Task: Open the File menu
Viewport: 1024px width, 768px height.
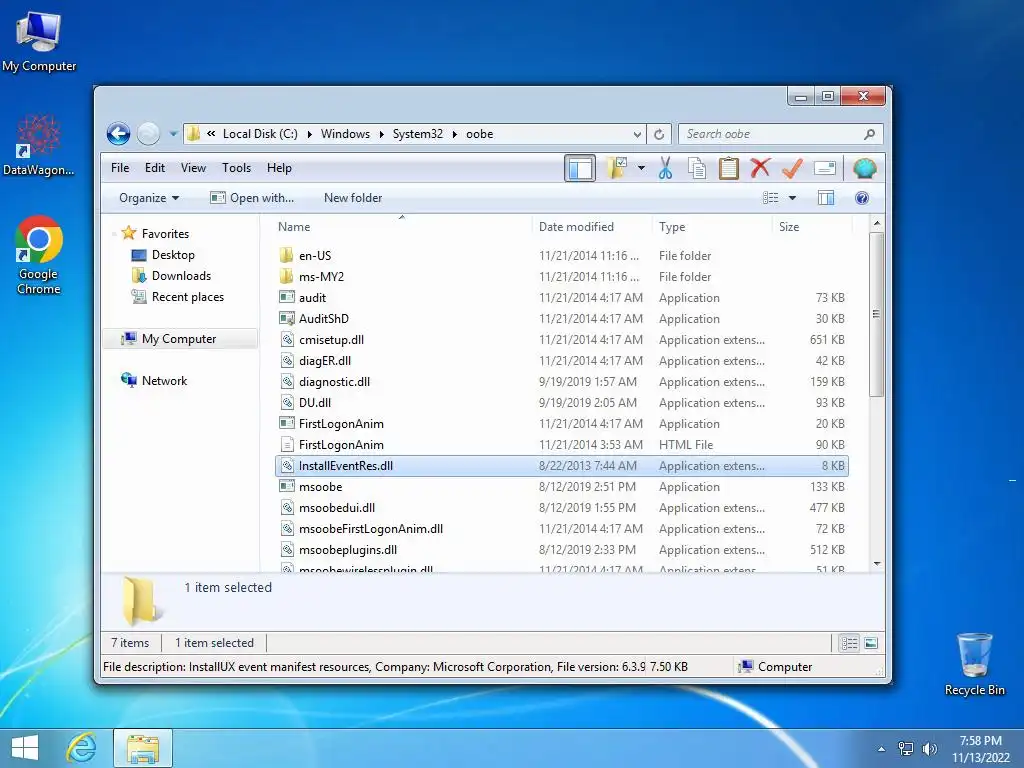Action: tap(120, 168)
